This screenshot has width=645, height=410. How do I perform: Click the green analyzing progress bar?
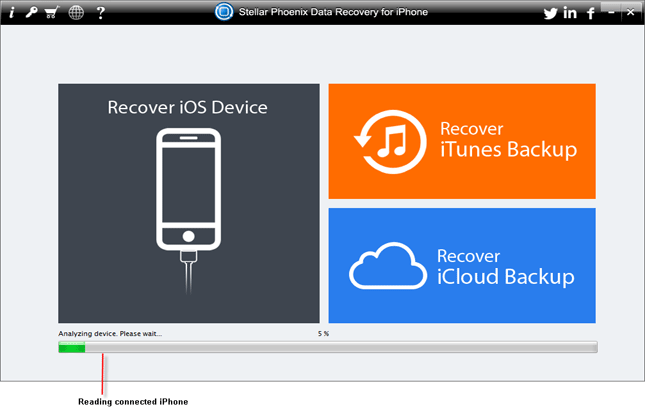[328, 347]
